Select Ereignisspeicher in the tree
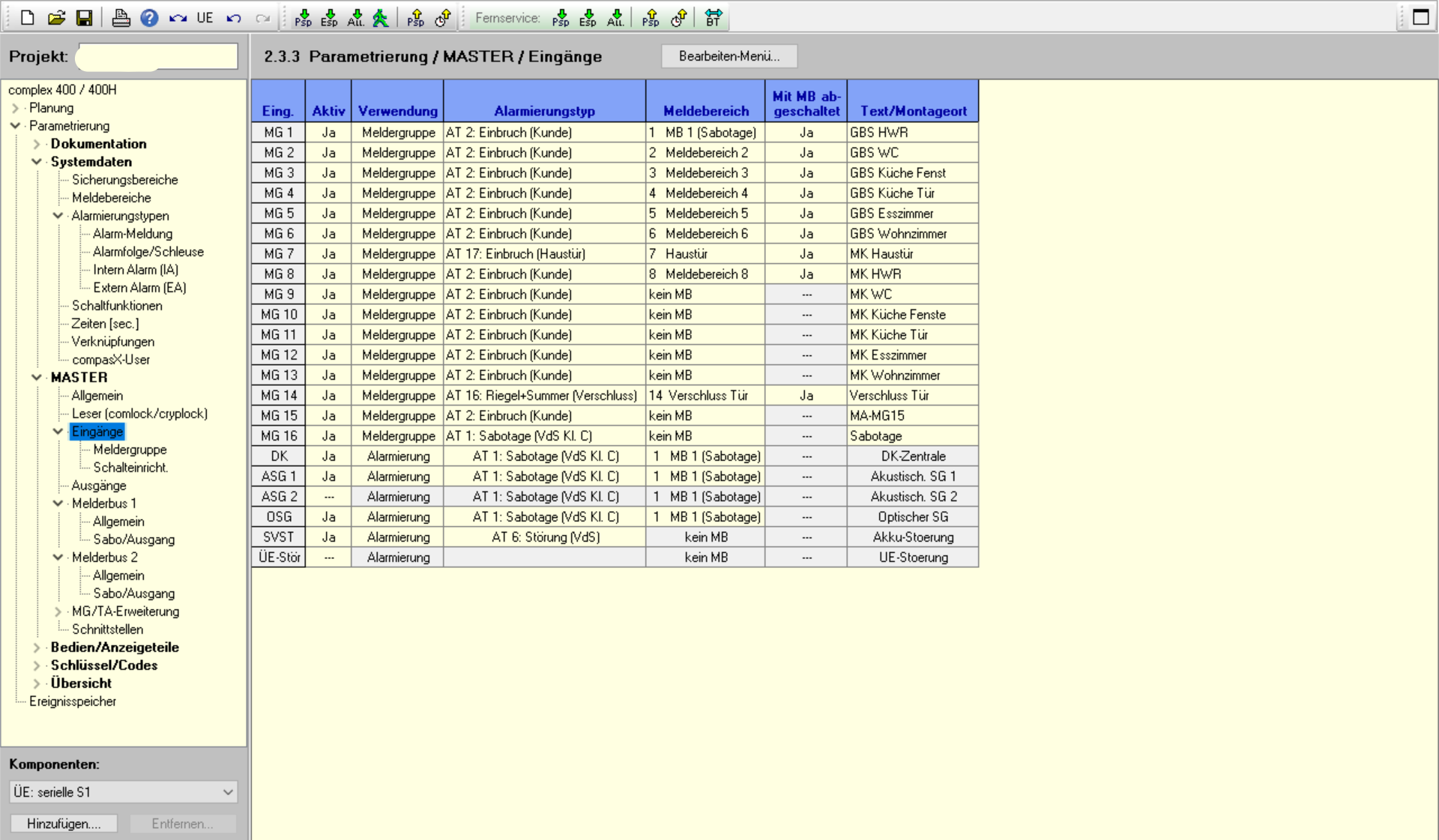 [x=73, y=701]
